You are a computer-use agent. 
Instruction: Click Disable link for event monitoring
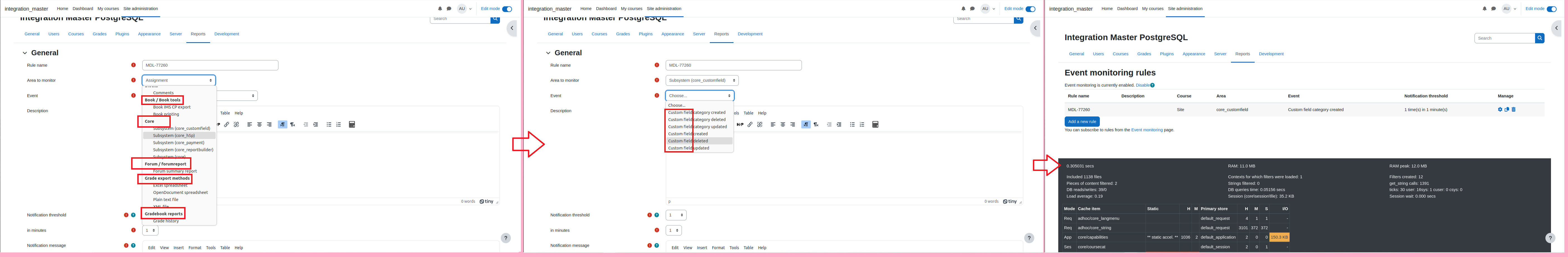1143,85
